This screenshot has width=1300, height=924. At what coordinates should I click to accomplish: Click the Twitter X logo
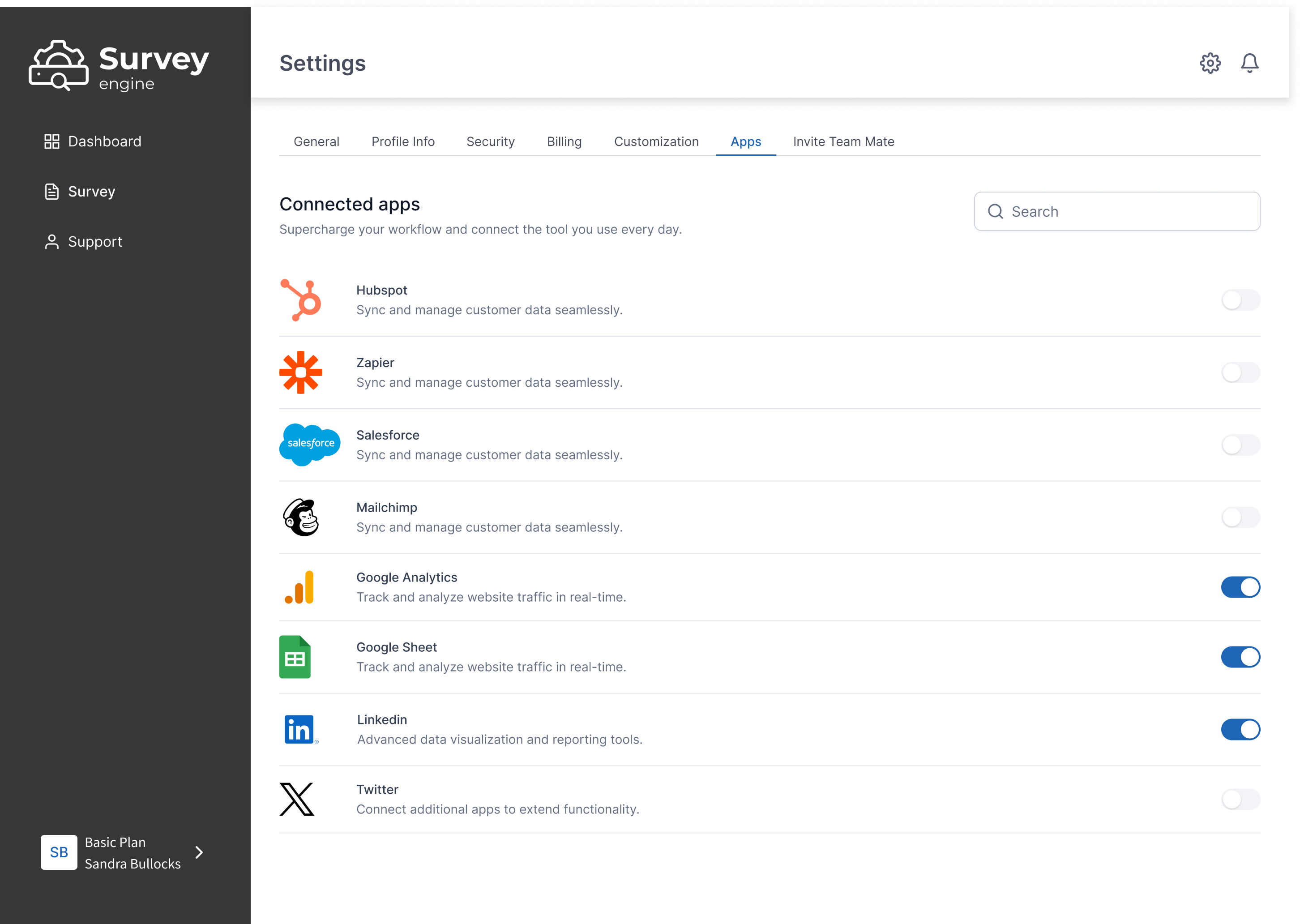(x=297, y=799)
